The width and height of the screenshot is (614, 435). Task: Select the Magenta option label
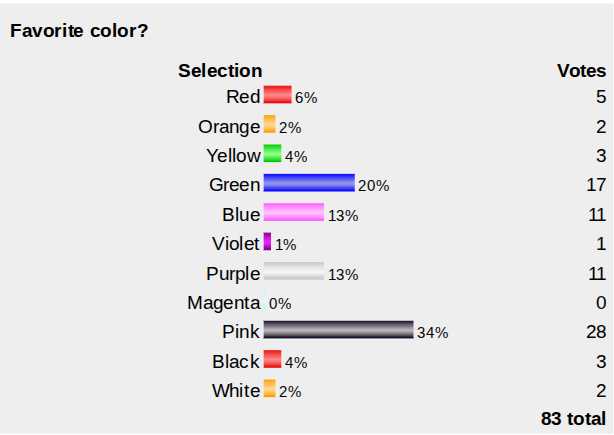coord(223,302)
